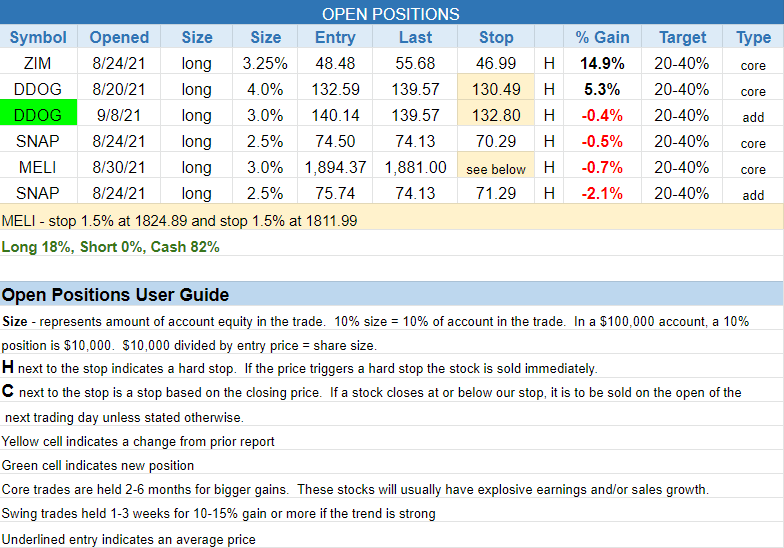Click the -0.7% gain cell
Screen dimensions: 784x548
point(602,167)
